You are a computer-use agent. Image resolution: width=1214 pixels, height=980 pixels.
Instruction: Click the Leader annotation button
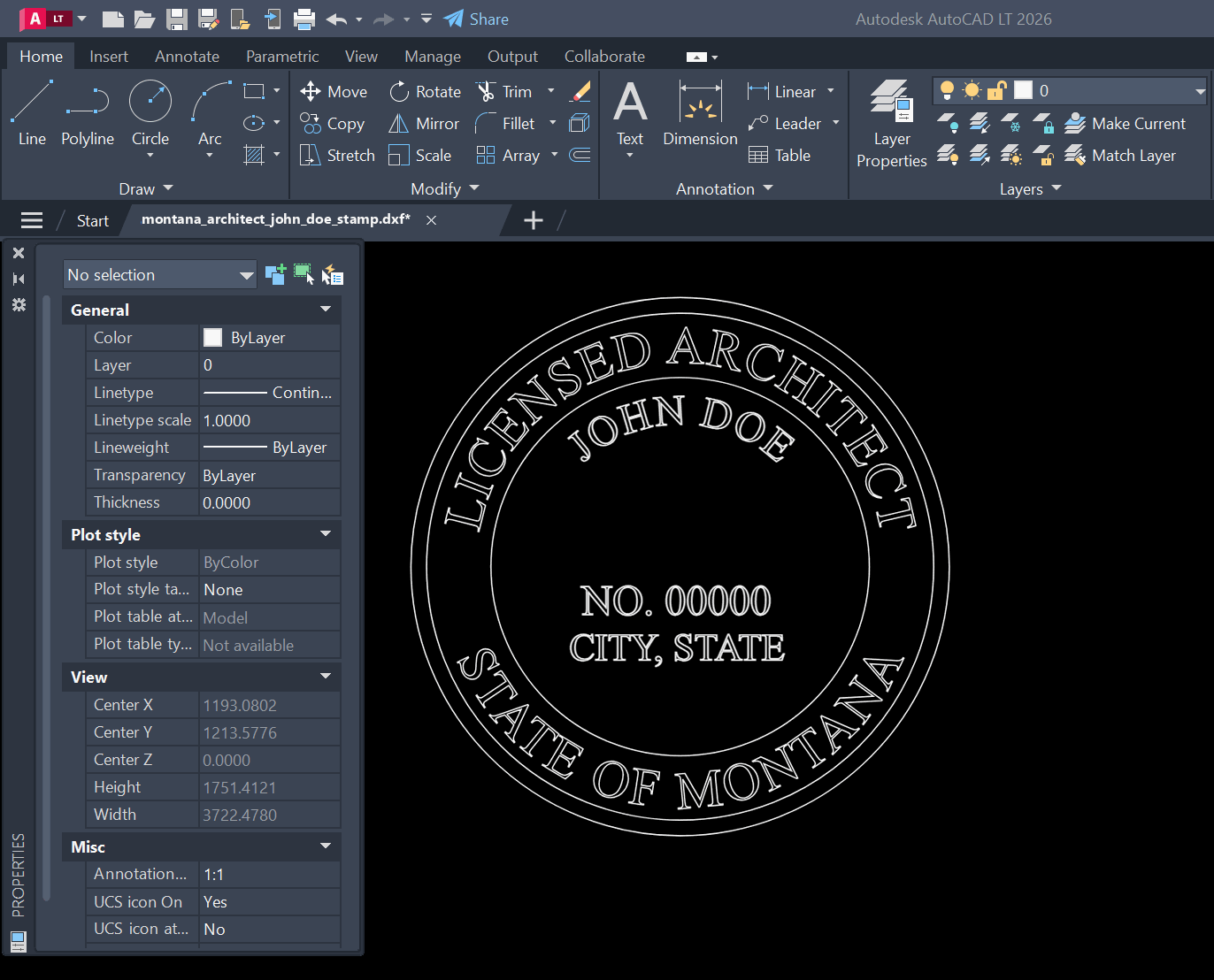pos(785,123)
